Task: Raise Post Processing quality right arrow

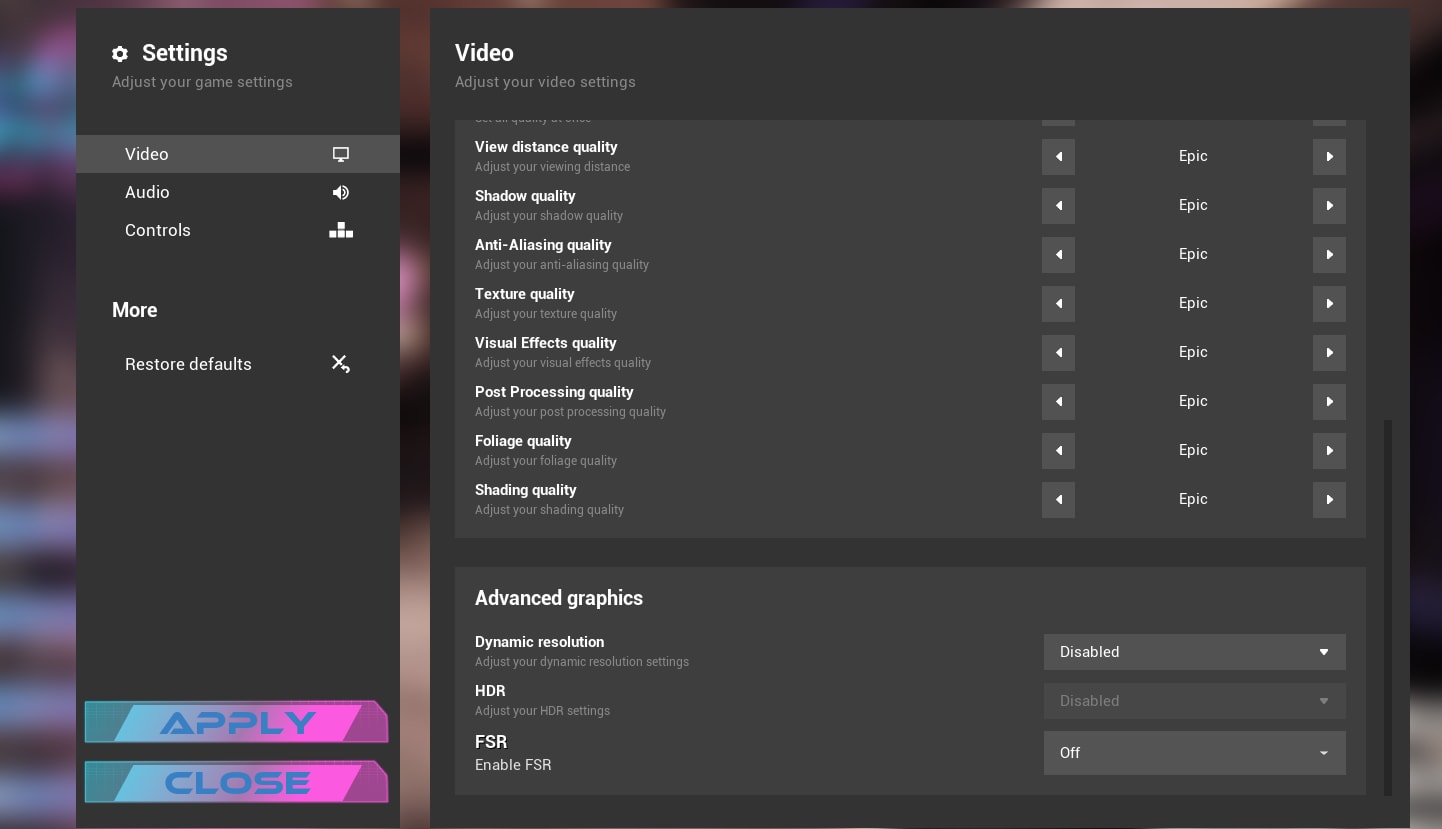Action: click(1329, 401)
